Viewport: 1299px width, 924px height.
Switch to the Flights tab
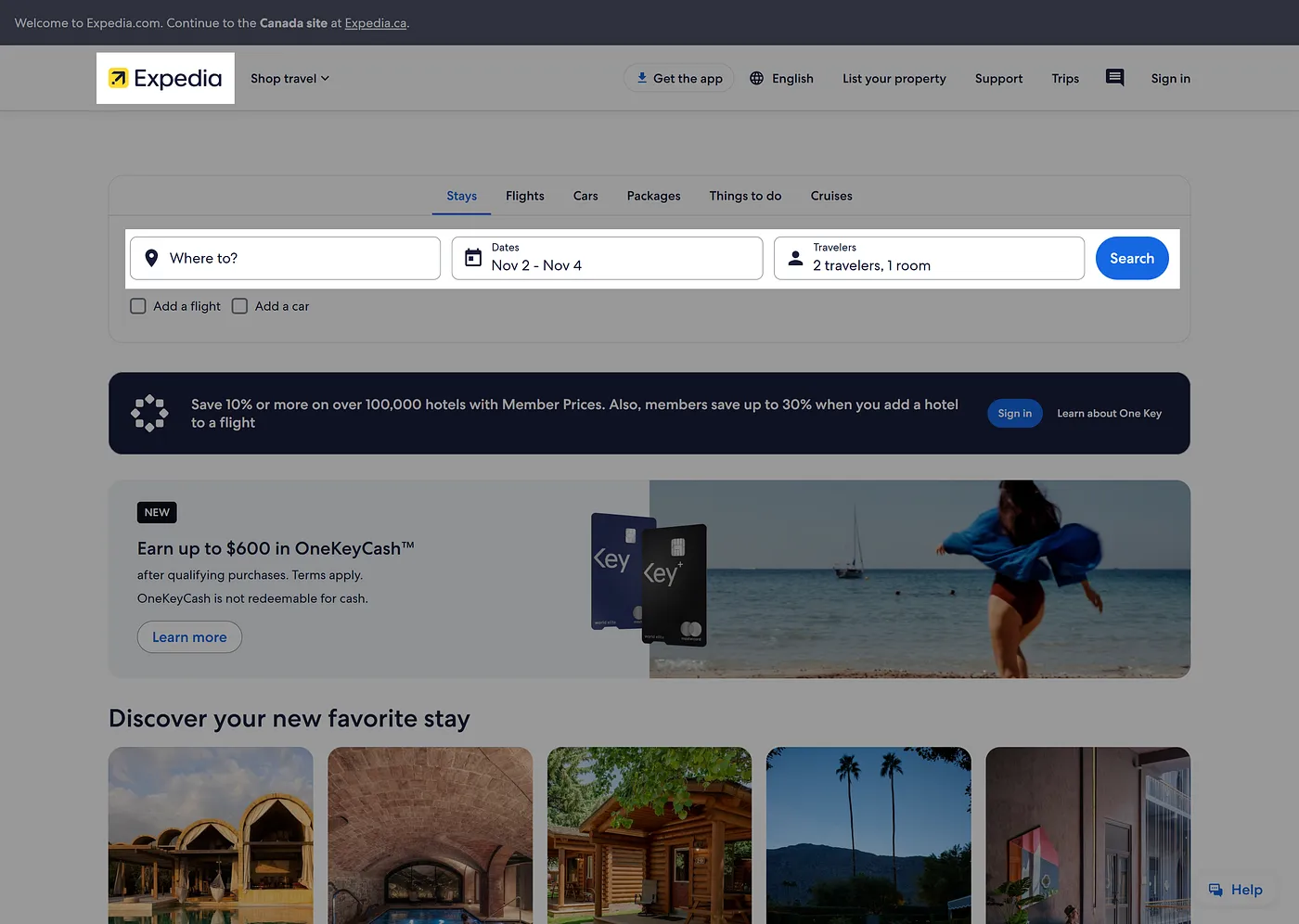pyautogui.click(x=524, y=196)
